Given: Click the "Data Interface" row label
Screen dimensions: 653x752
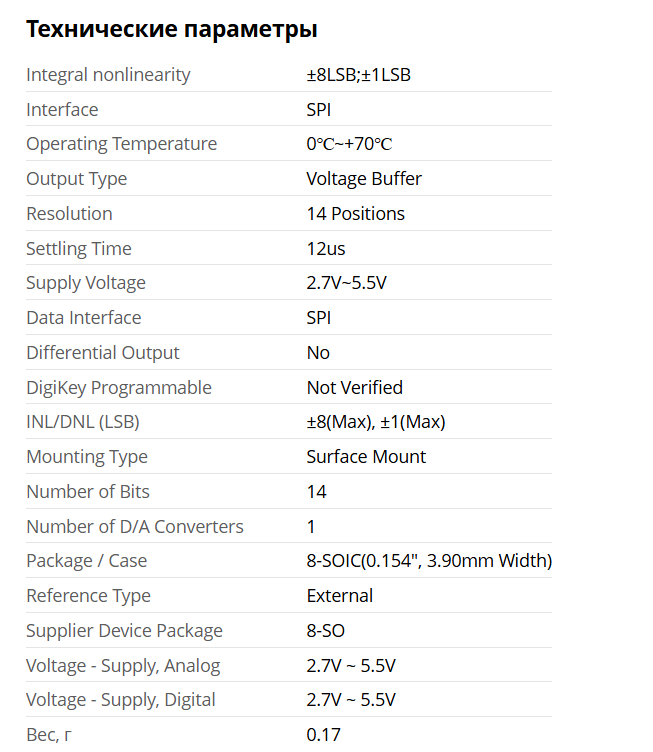Looking at the screenshot, I should [x=84, y=318].
